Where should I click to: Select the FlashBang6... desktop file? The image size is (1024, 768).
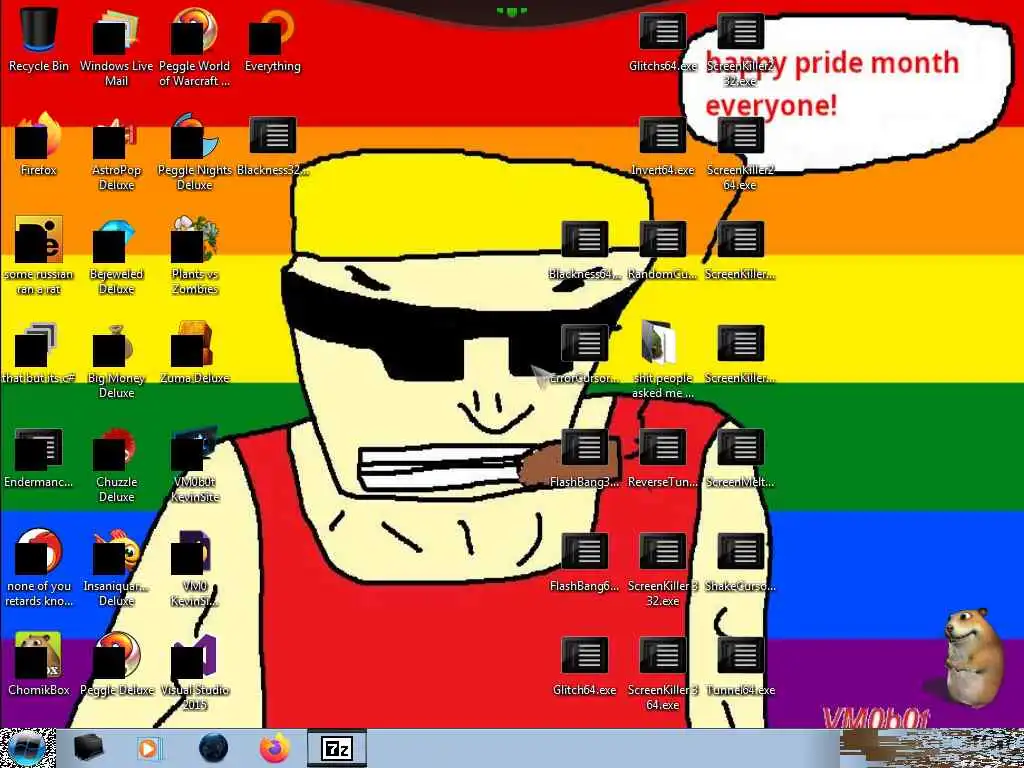[x=584, y=562]
